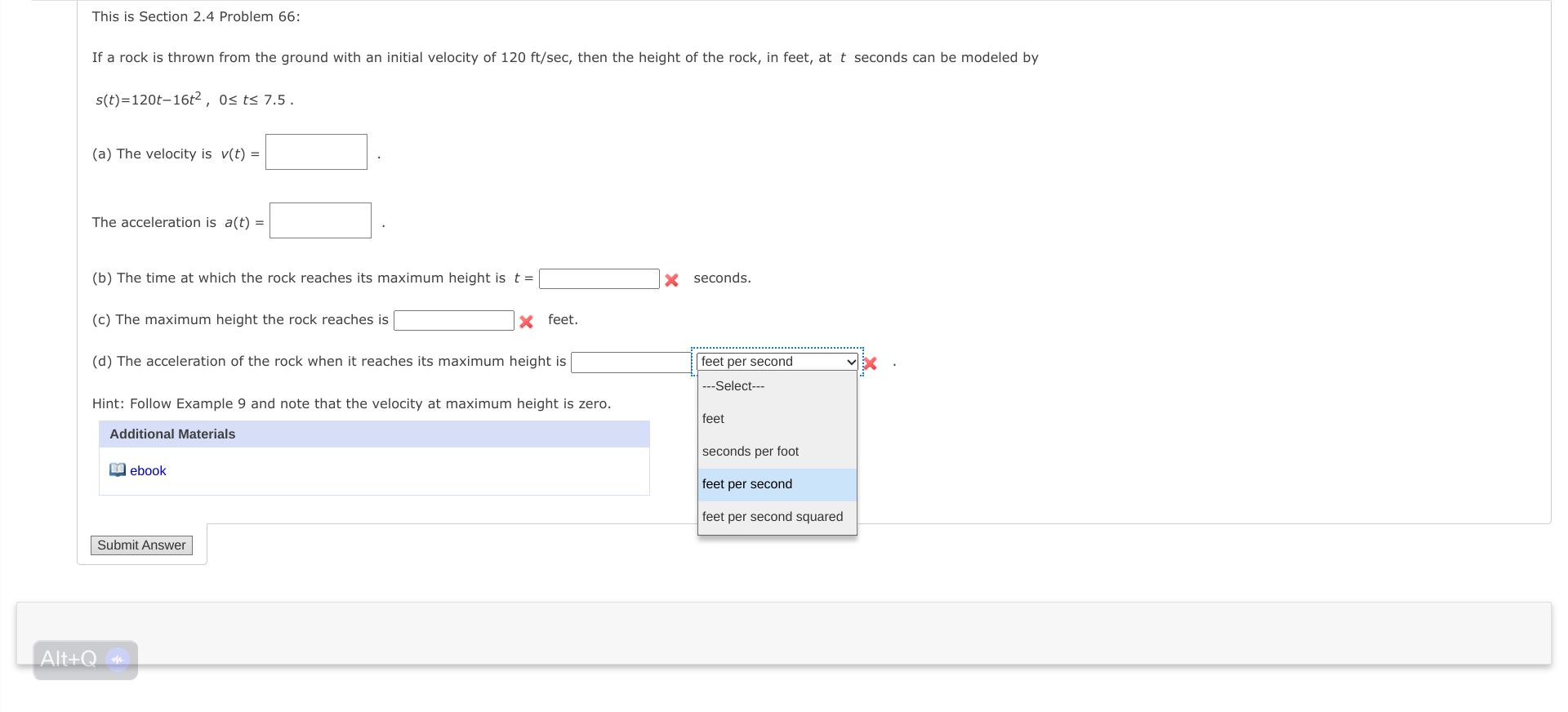Click the ebook book icon

point(118,469)
